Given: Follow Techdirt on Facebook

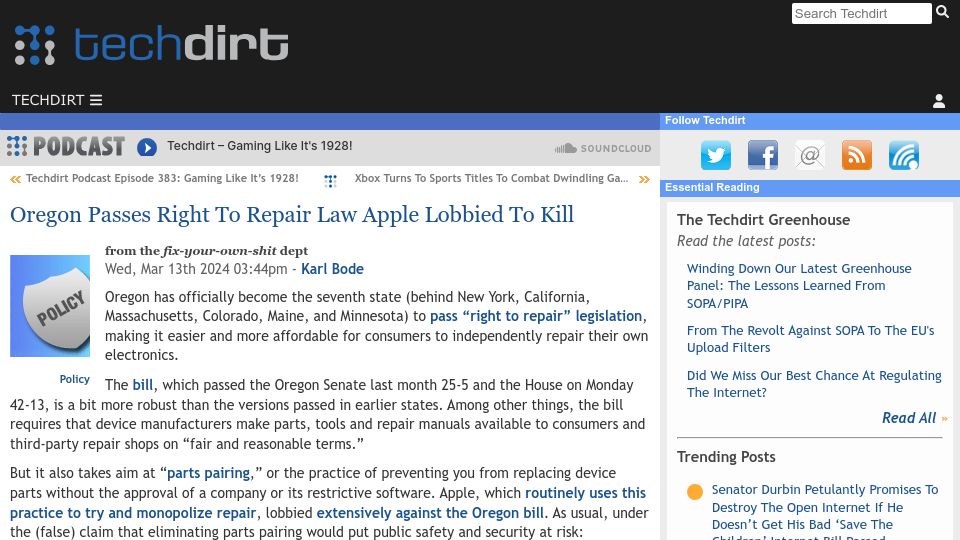Looking at the screenshot, I should point(763,155).
